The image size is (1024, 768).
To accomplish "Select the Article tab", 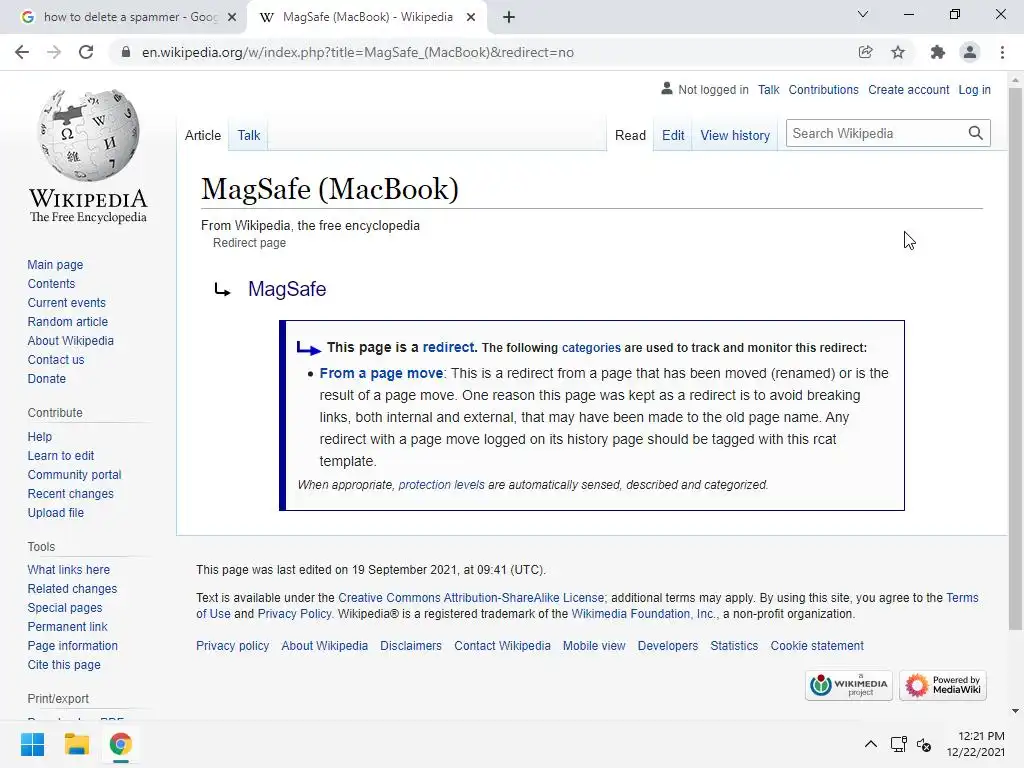I will [203, 135].
